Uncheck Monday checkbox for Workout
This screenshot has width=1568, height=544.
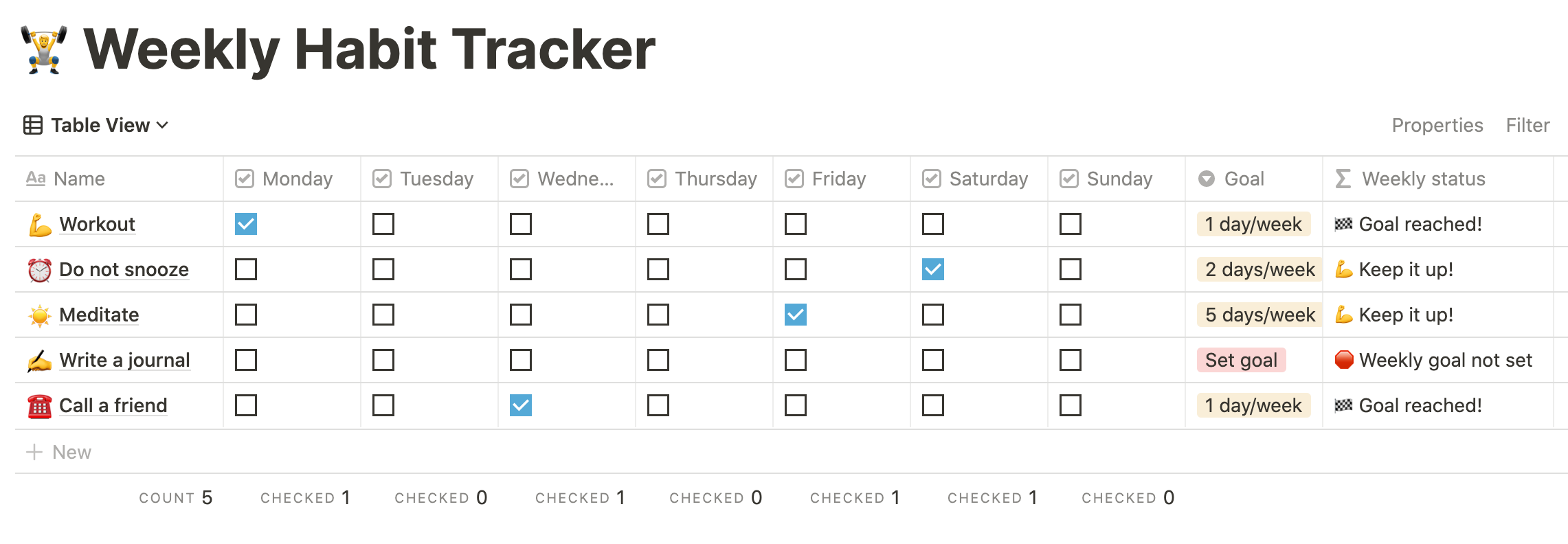click(x=246, y=224)
